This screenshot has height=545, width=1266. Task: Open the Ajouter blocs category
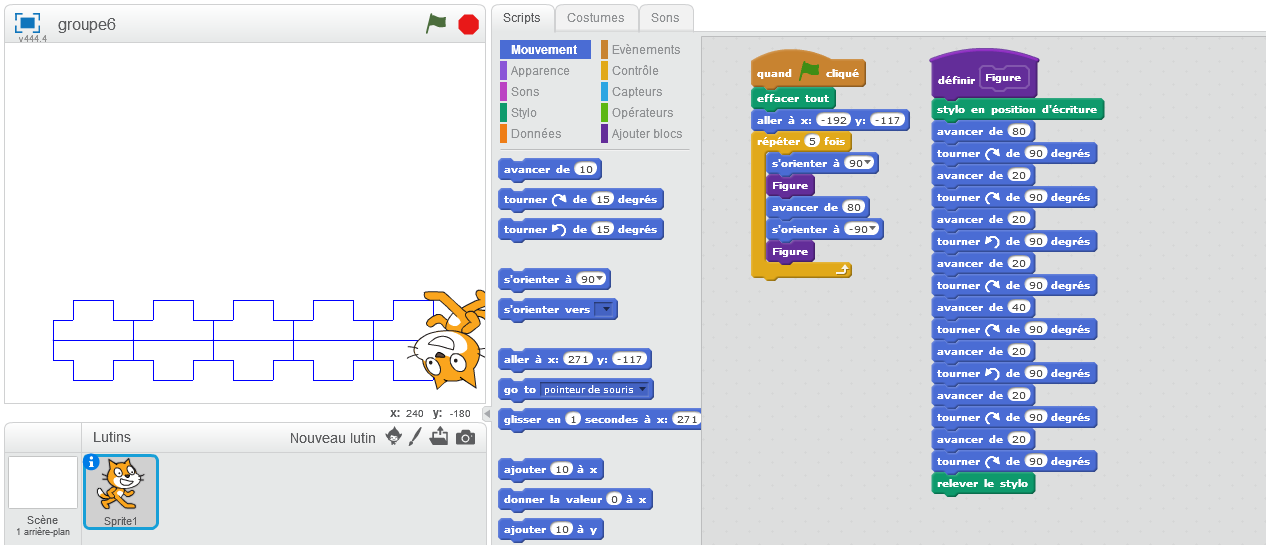(x=646, y=134)
